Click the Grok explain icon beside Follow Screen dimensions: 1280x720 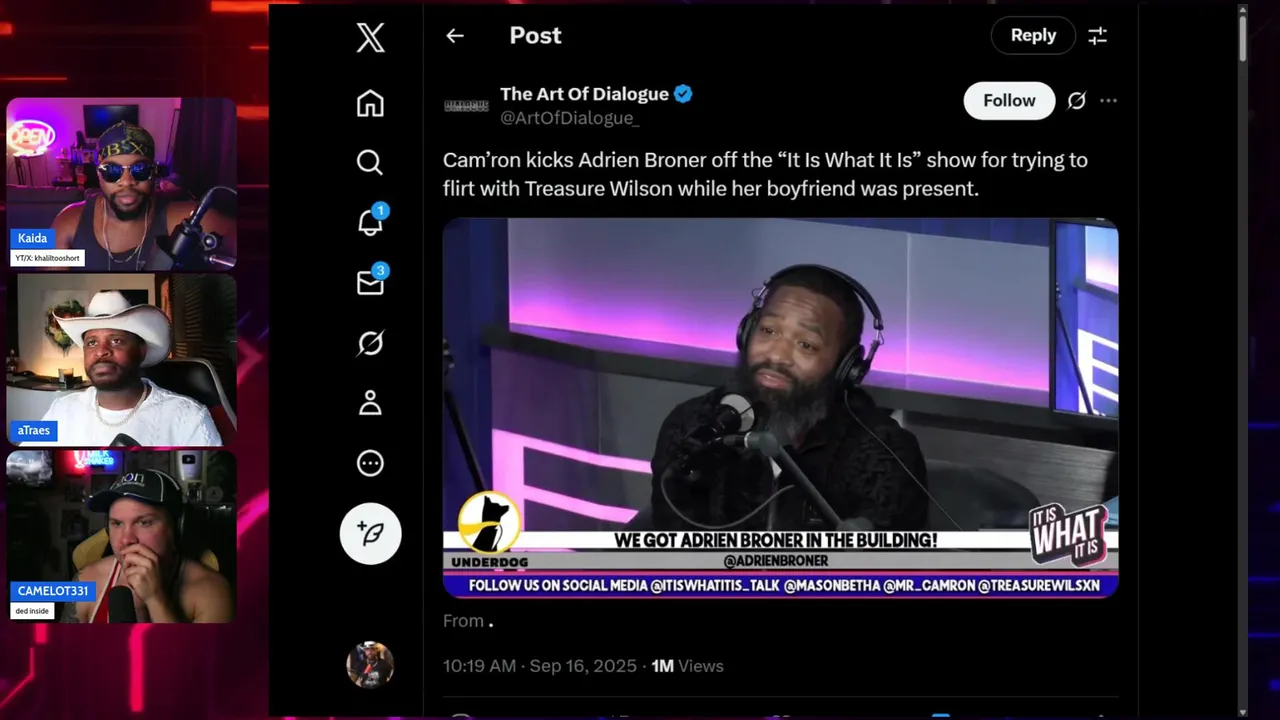(1076, 100)
